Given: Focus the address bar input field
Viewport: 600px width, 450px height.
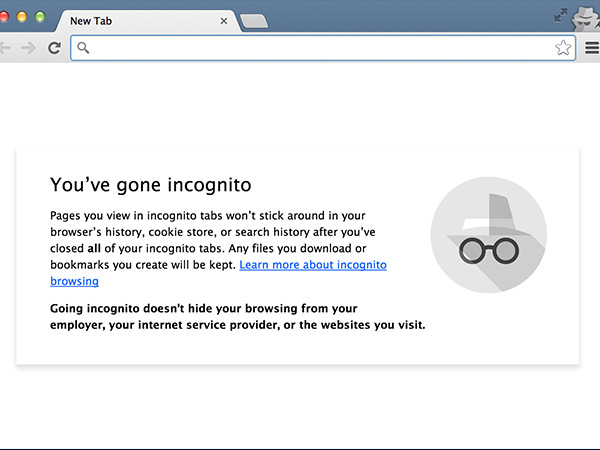Looking at the screenshot, I should click(x=320, y=48).
